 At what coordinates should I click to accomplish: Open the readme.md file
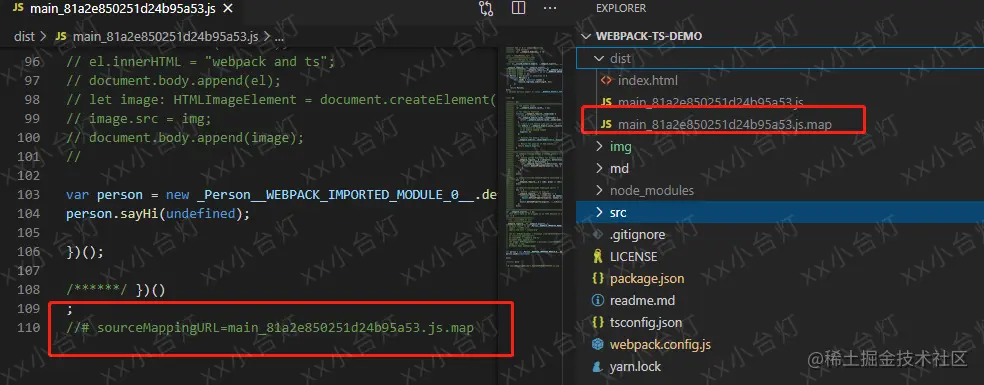643,300
